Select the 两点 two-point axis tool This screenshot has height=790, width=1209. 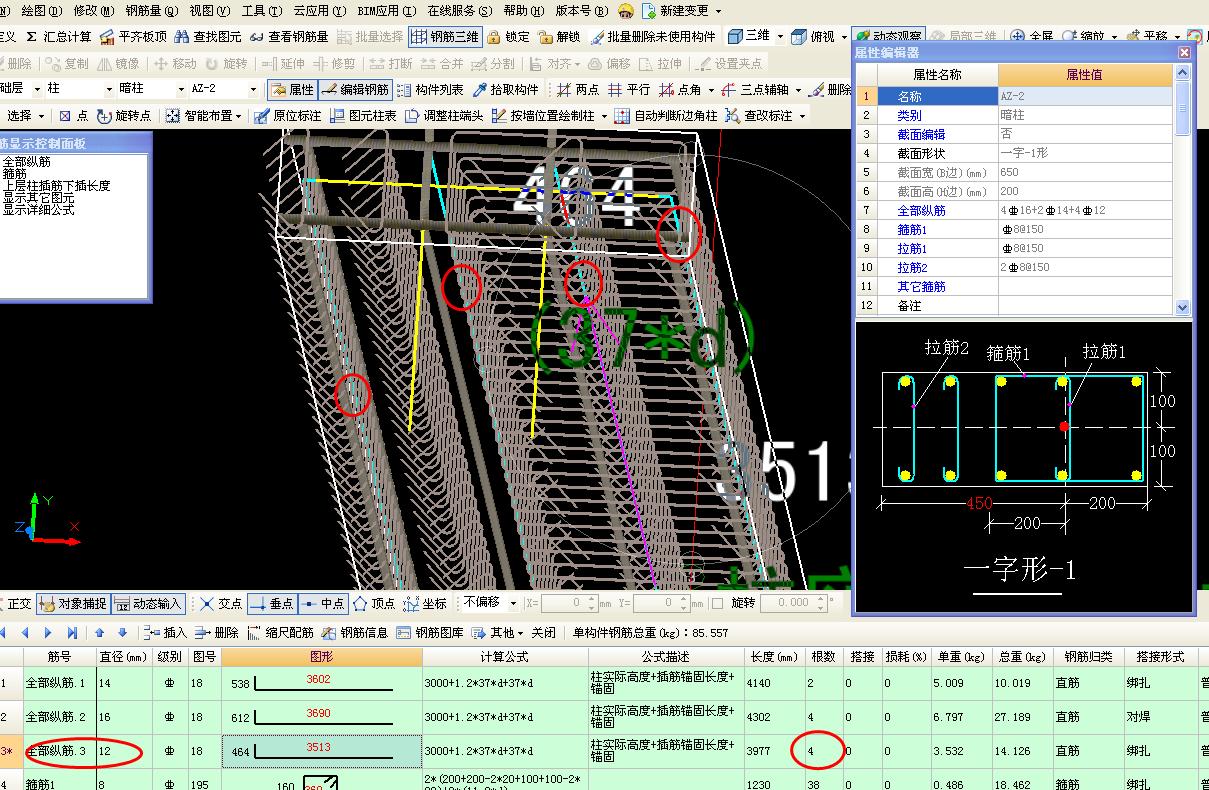(x=579, y=90)
